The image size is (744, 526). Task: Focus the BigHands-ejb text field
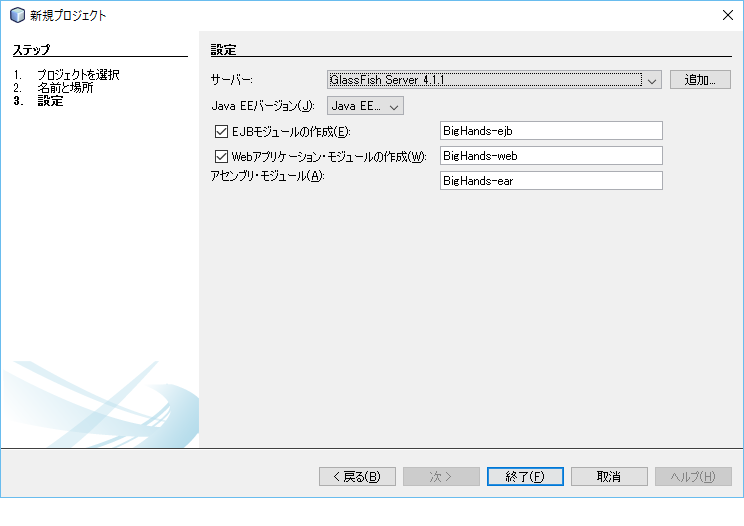point(551,131)
